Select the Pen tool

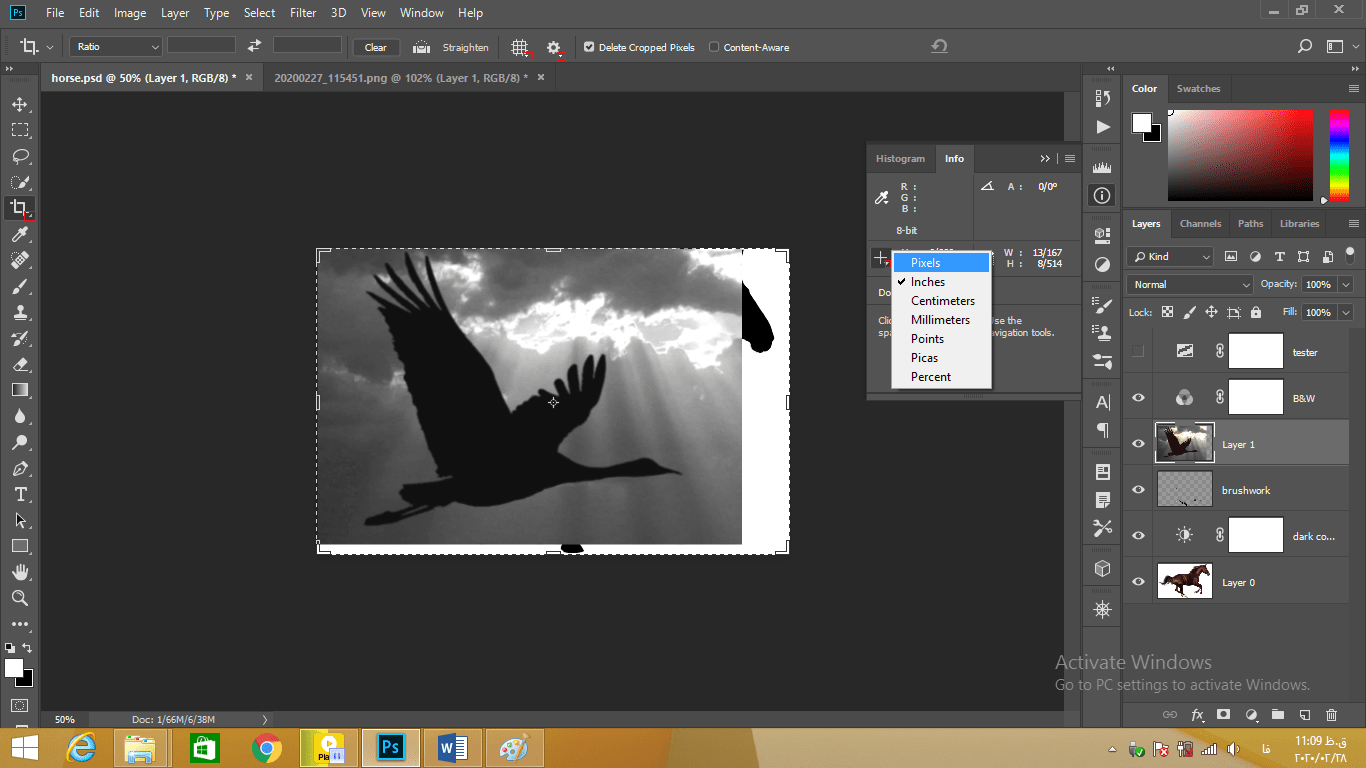20,468
